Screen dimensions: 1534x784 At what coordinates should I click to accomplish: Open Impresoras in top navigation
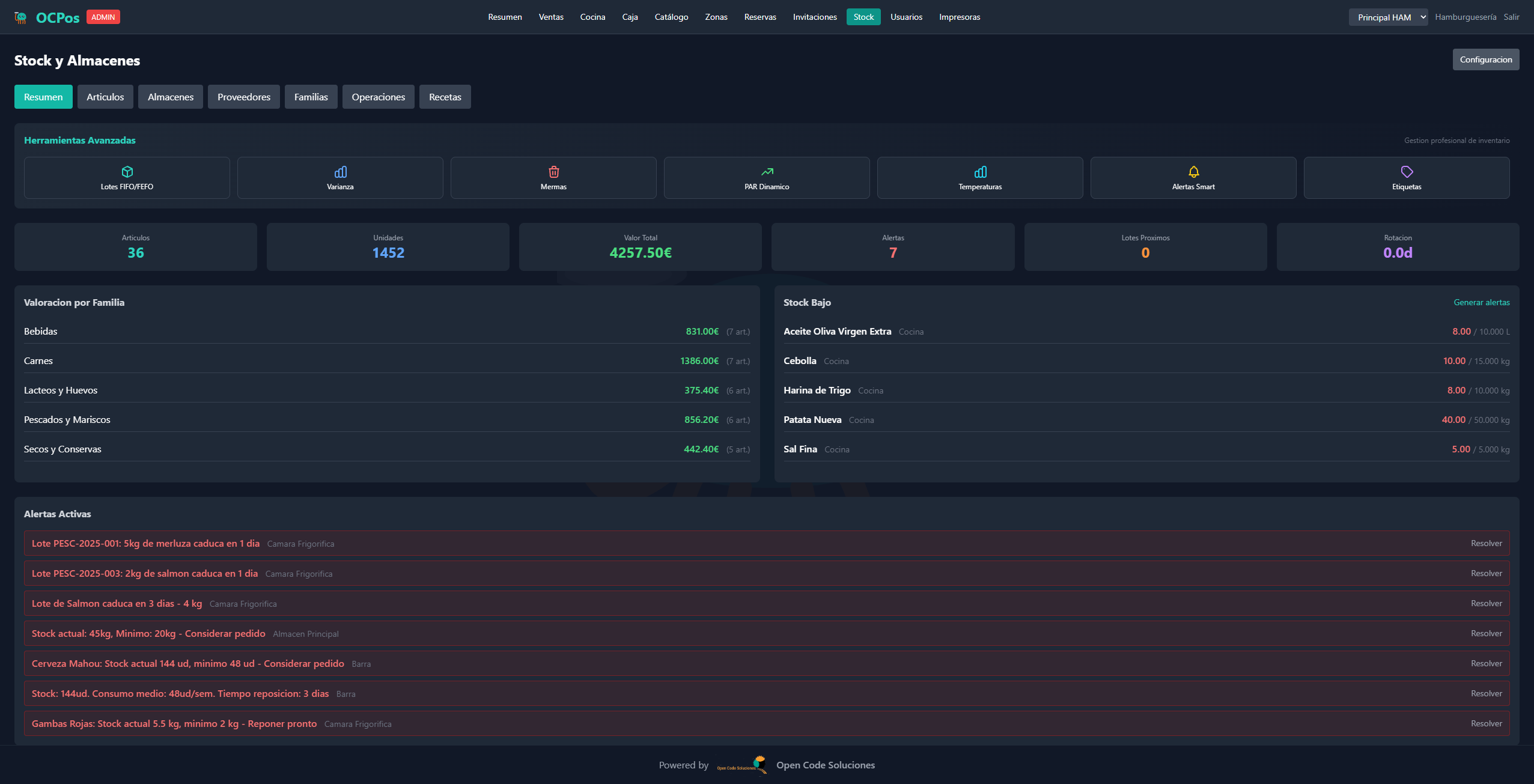(x=960, y=17)
